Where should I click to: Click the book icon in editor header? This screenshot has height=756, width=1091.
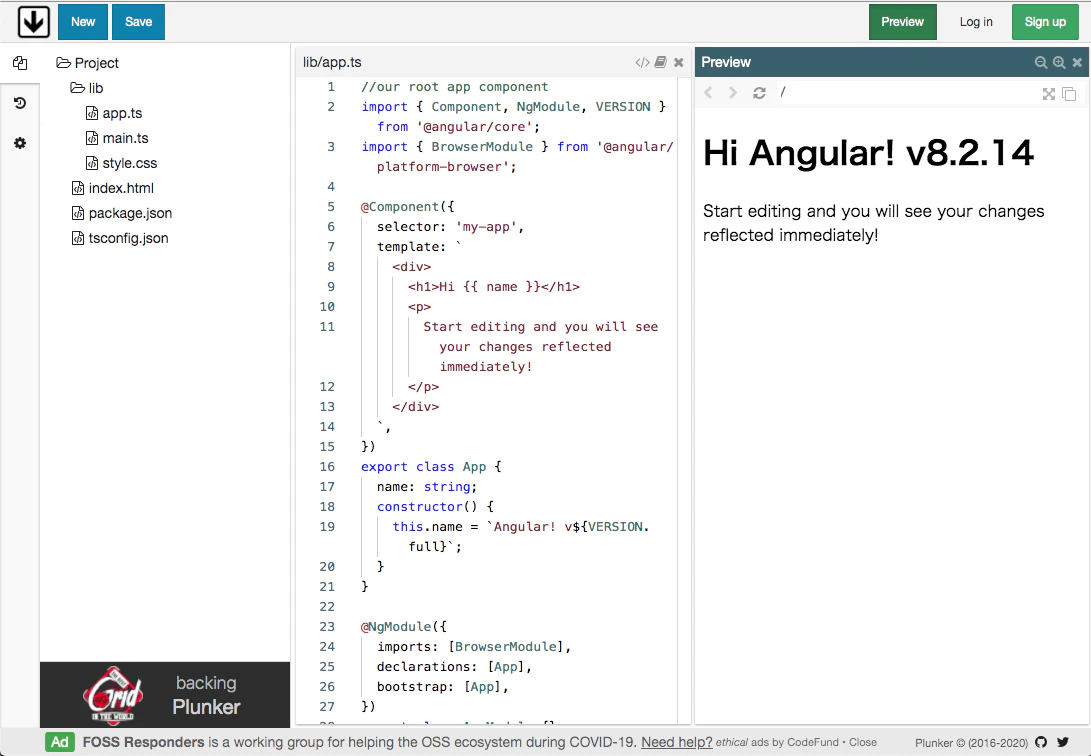(x=661, y=63)
